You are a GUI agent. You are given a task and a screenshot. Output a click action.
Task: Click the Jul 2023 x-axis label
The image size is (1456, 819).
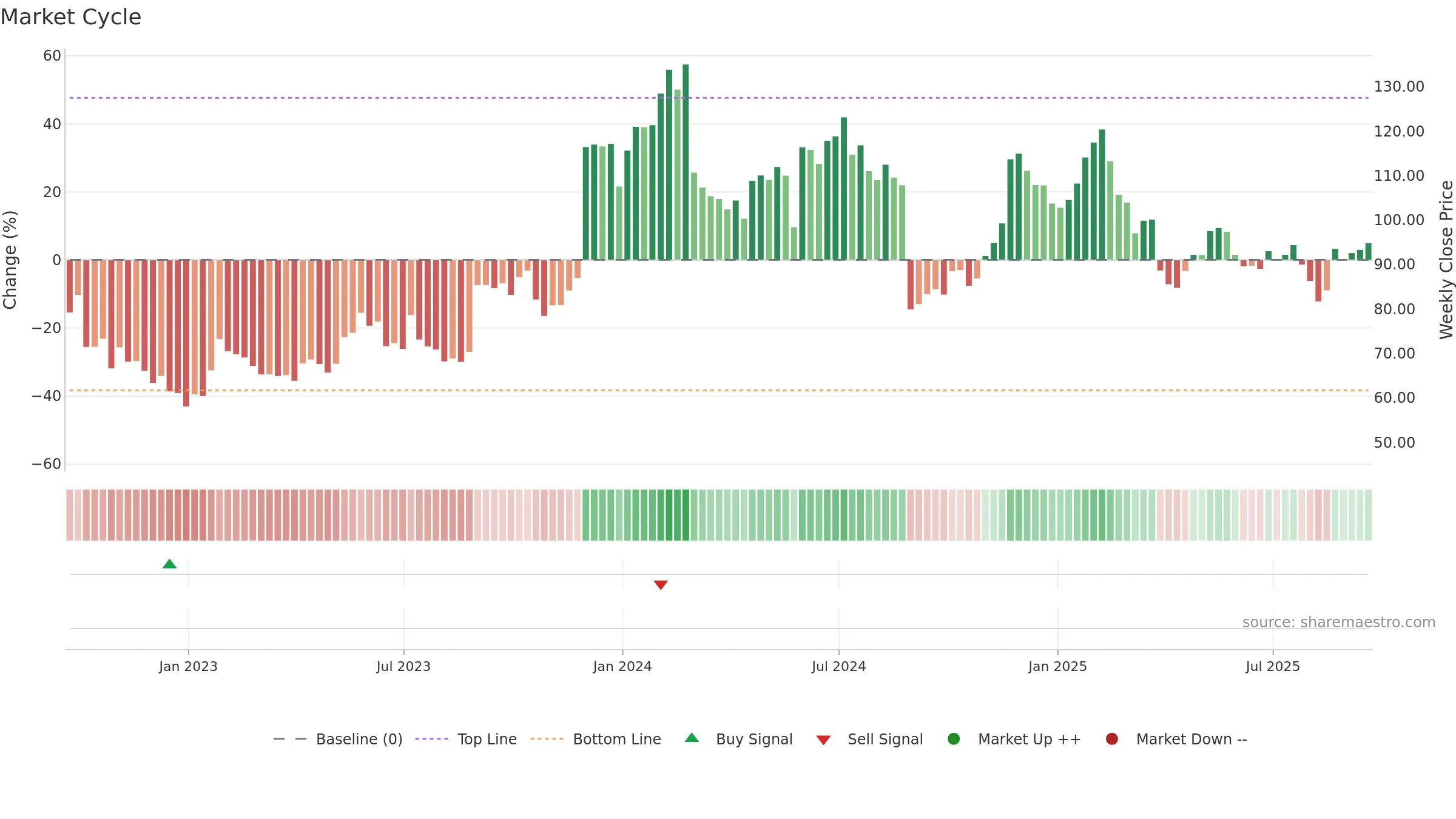403,667
